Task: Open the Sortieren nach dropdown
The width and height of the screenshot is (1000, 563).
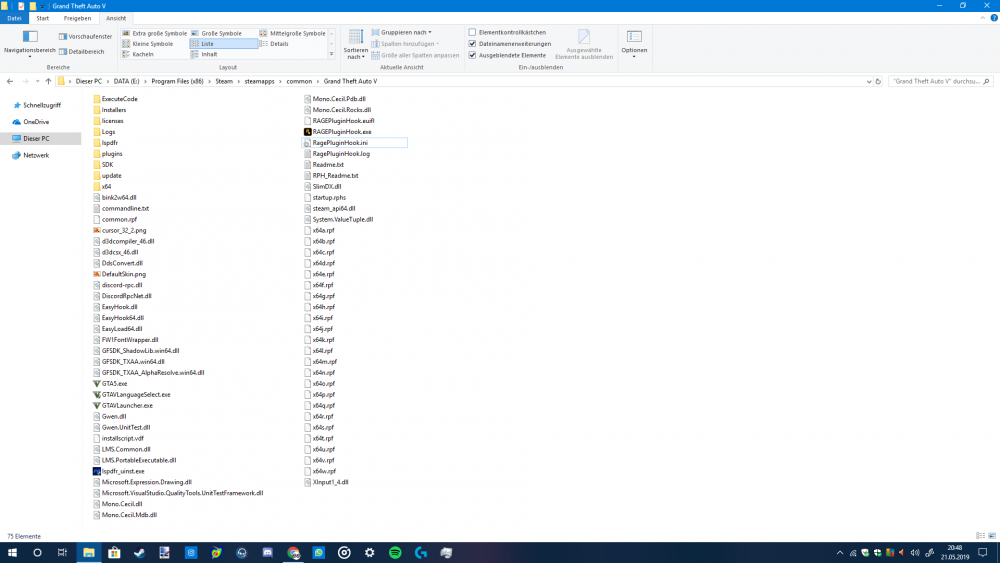Action: (x=355, y=44)
